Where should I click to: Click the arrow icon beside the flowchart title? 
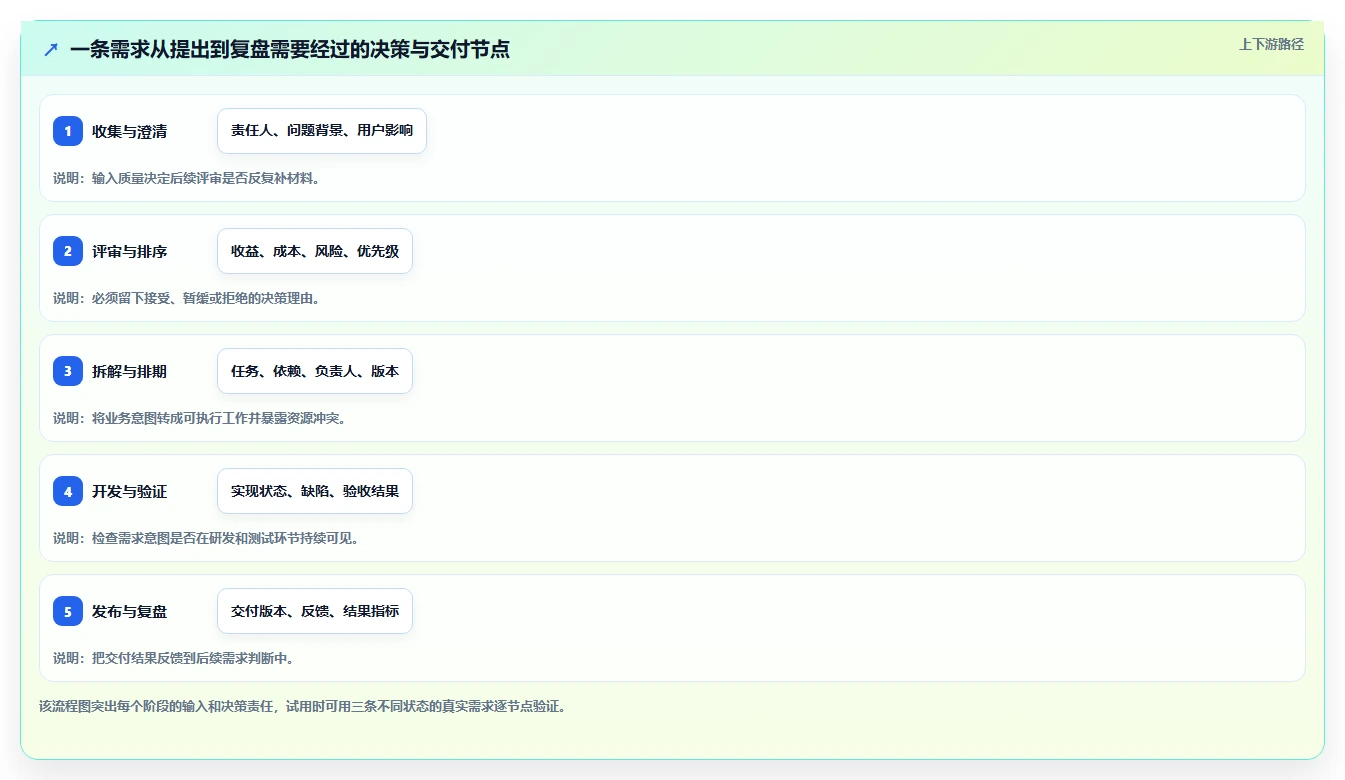51,50
